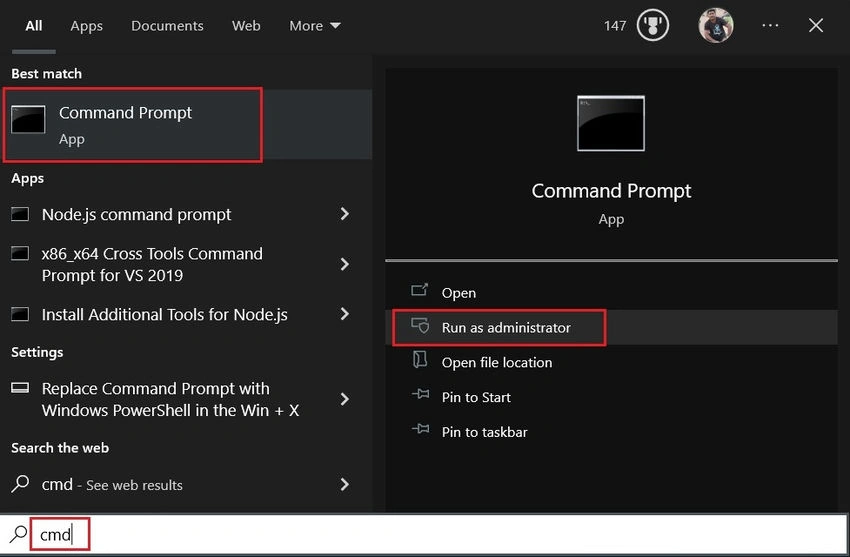The width and height of the screenshot is (850, 557).
Task: Click the Replace Command Prompt settings icon
Action: coord(20,388)
